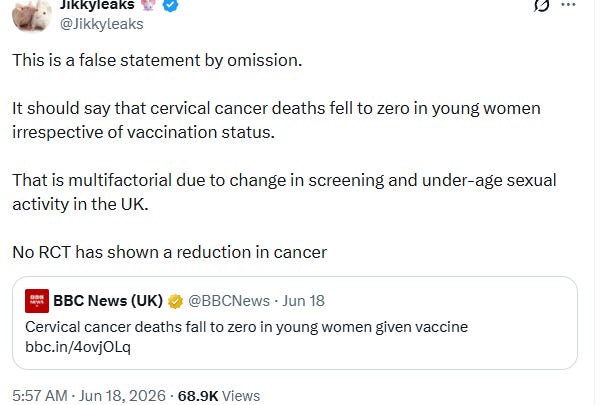Open the 68.9K Views count

pos(219,396)
